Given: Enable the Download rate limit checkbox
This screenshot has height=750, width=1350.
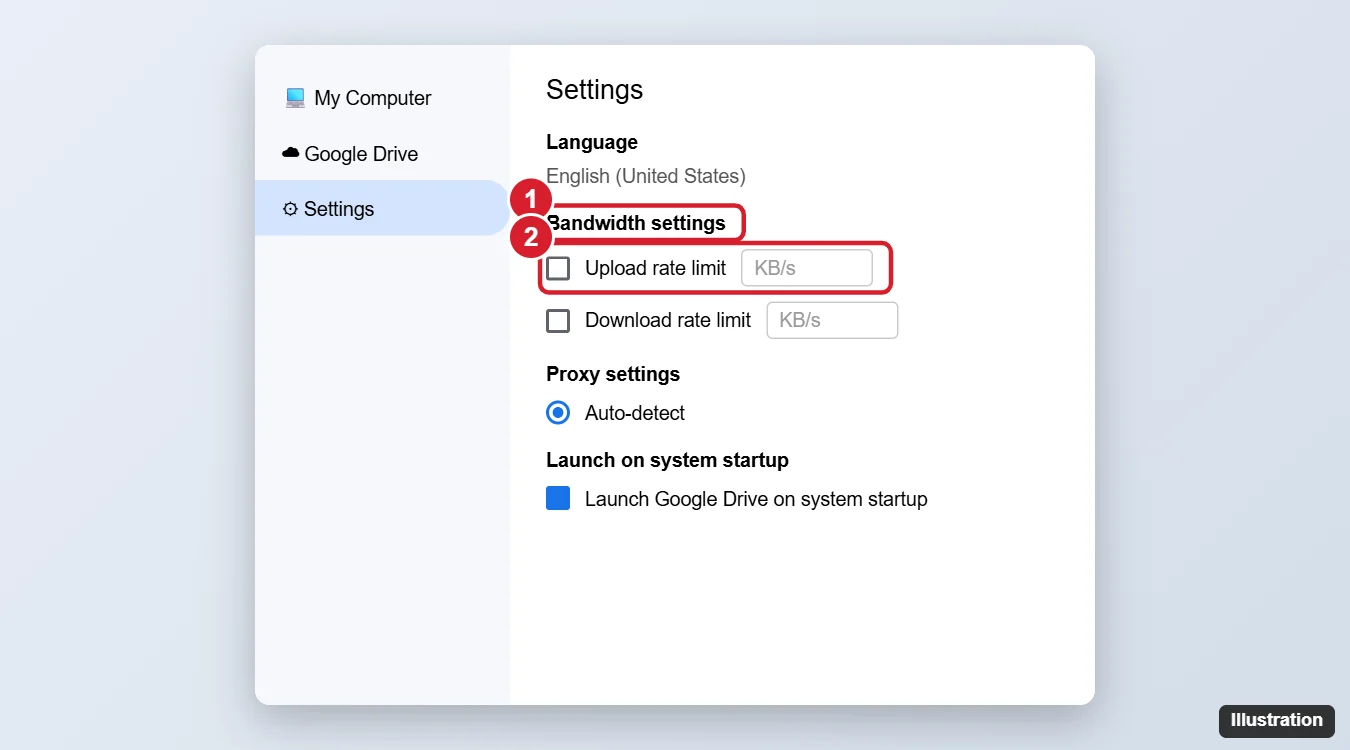Looking at the screenshot, I should coord(558,320).
